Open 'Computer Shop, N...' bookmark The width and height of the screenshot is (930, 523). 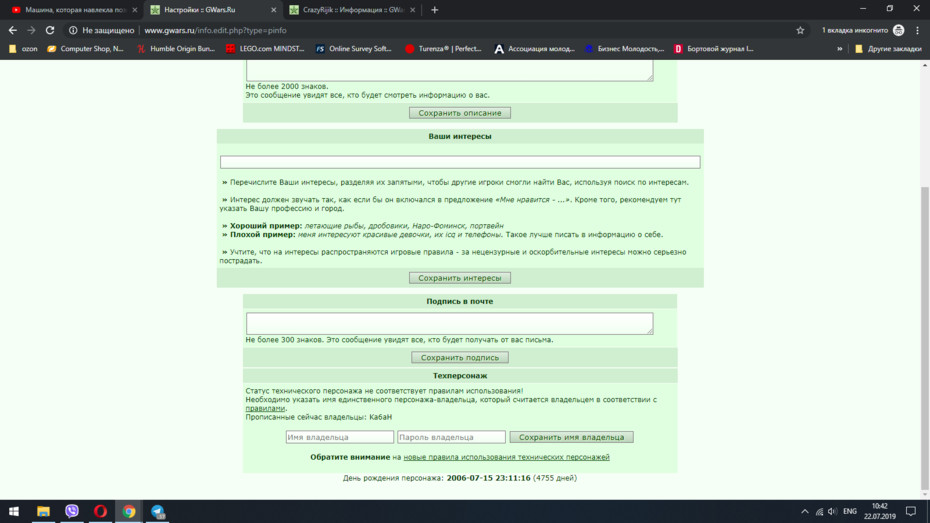(x=85, y=49)
